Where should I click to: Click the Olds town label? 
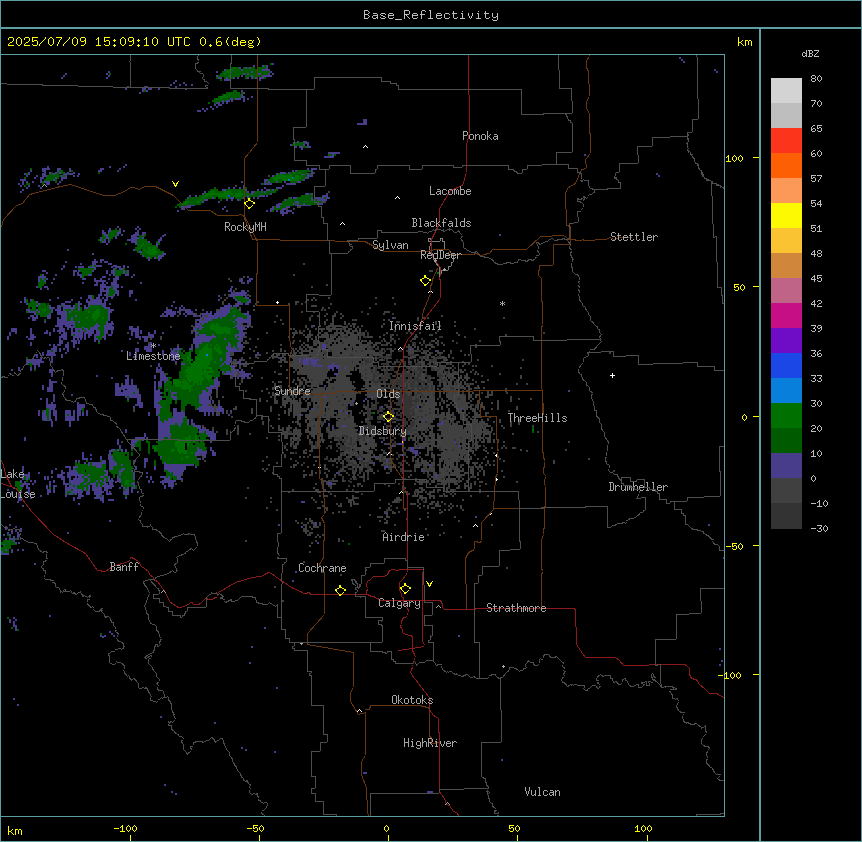tap(388, 394)
